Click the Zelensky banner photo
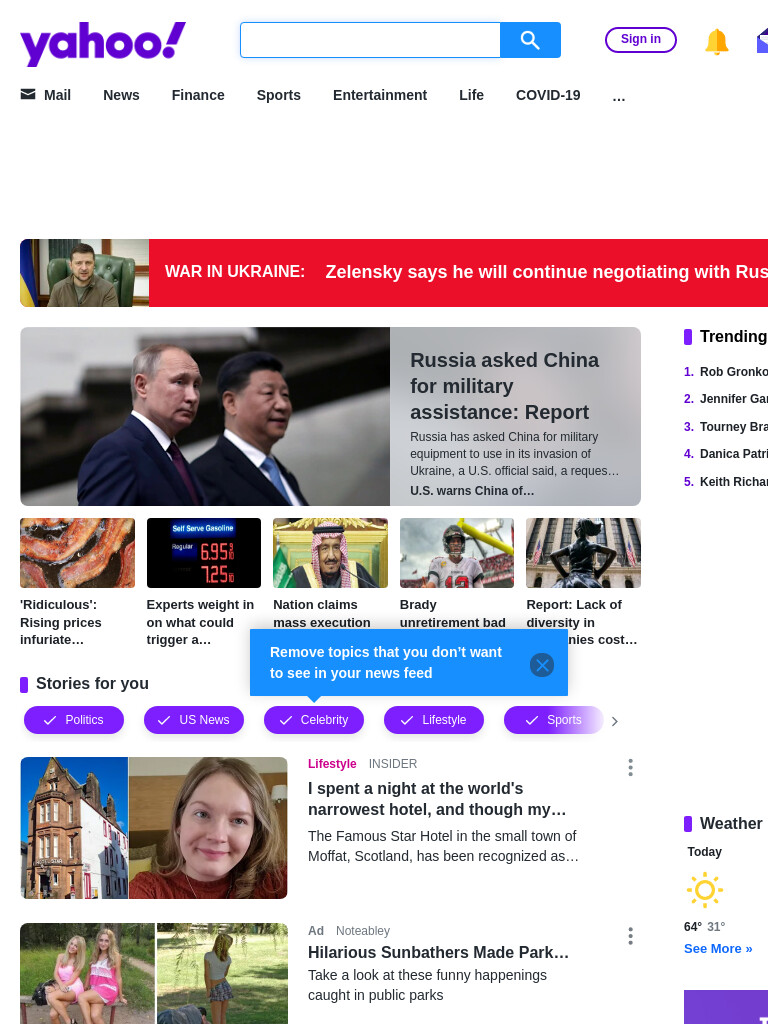The image size is (768, 1024). 85,273
